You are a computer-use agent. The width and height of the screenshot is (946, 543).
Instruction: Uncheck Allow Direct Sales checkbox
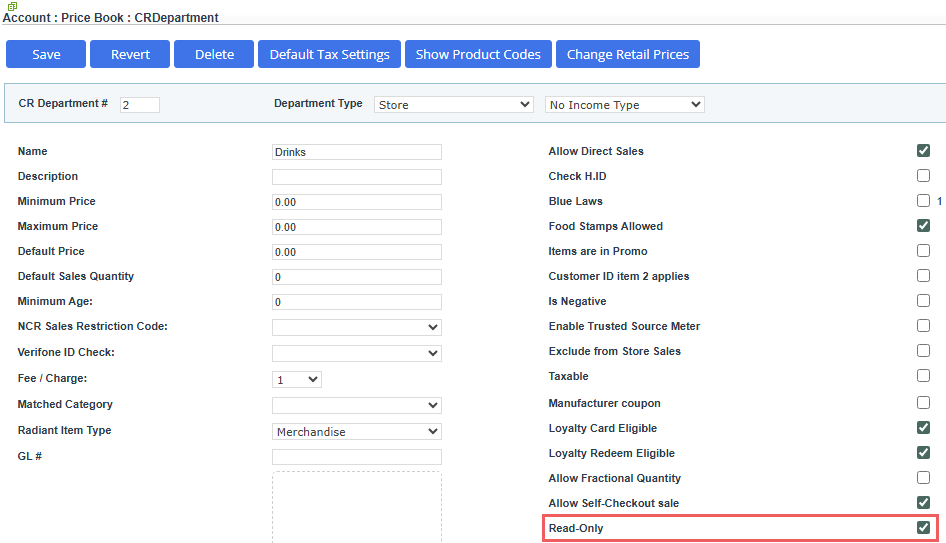[x=923, y=151]
